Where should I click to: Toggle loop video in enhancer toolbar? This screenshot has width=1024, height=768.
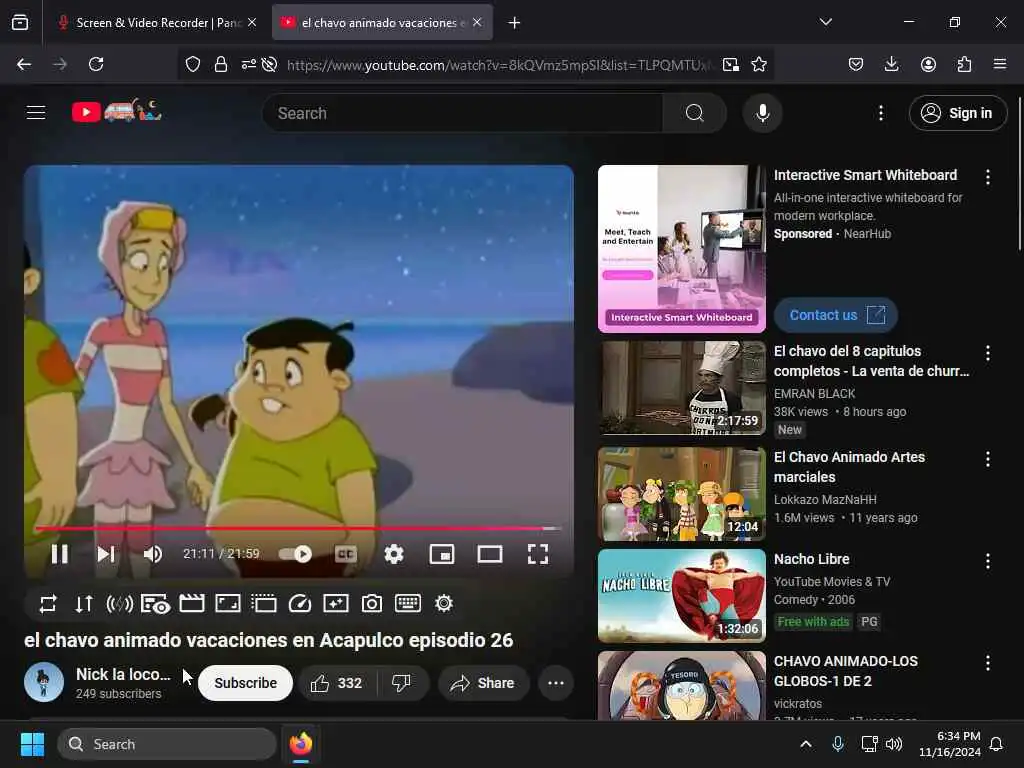48,603
